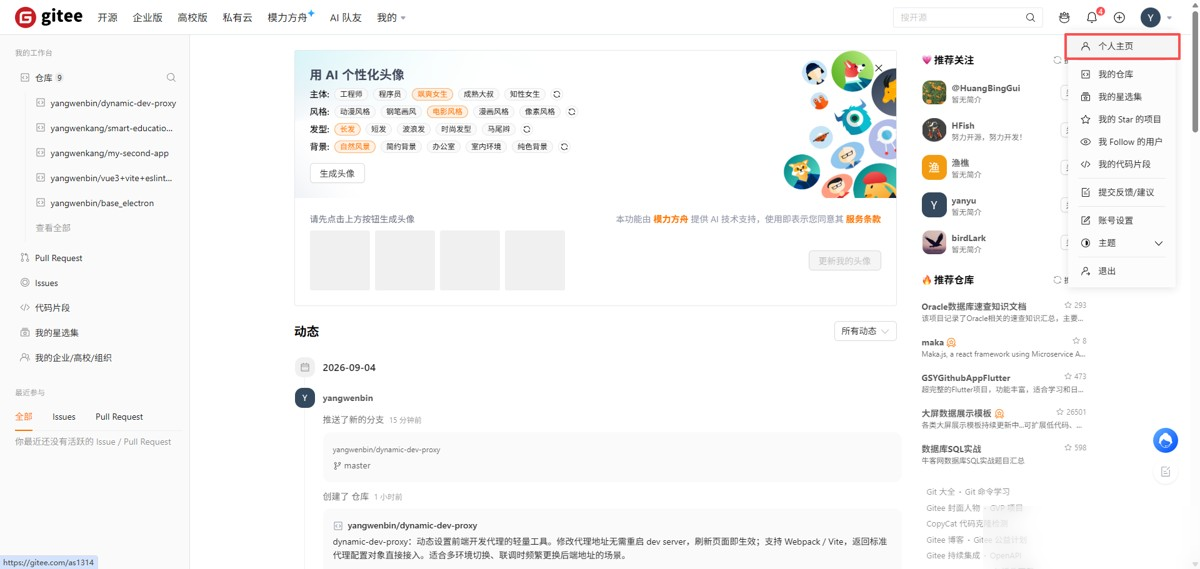Screen dimensions: 1200x569
Task: Click 更新我的头像 button
Action: tap(845, 260)
